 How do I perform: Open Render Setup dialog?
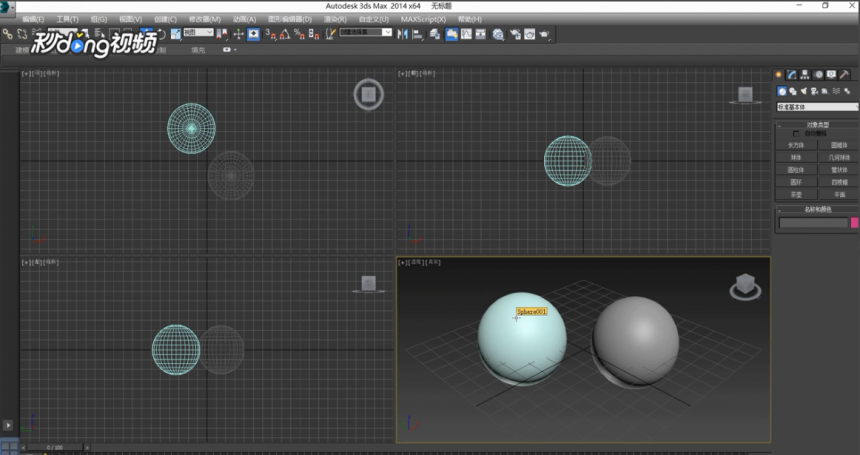click(x=516, y=34)
